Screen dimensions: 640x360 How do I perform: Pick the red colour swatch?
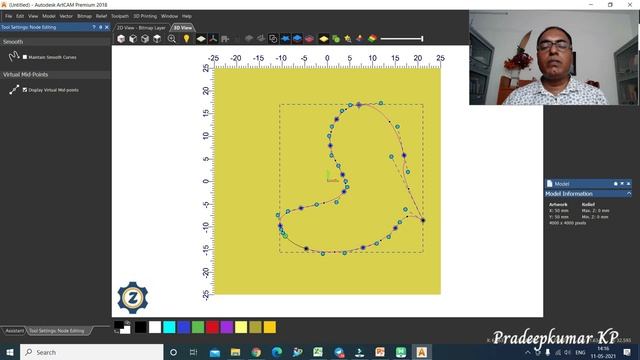tap(212, 327)
